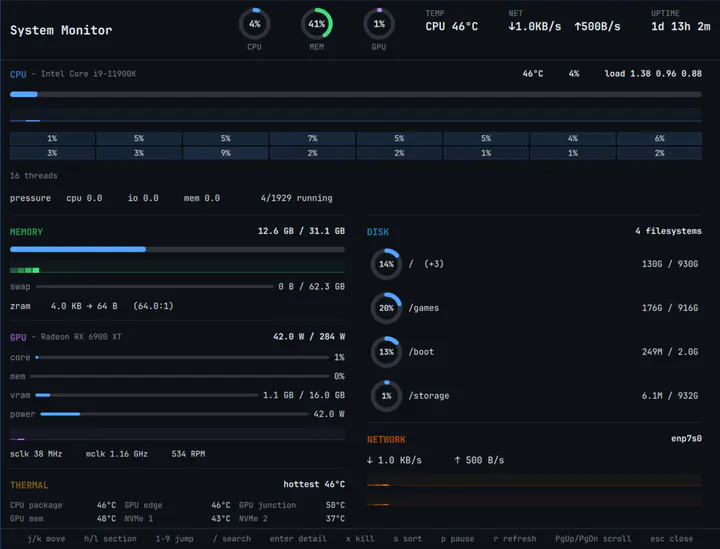Click the 'pressure' label

(x=30, y=198)
